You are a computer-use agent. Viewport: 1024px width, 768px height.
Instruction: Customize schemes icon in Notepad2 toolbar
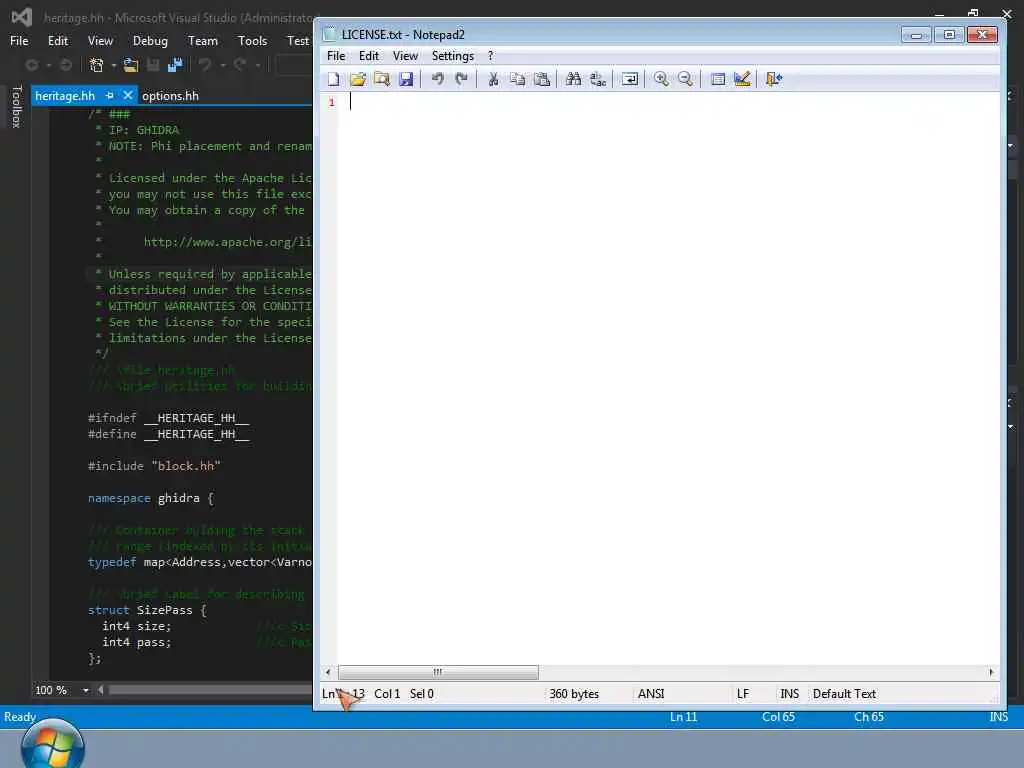coord(742,79)
